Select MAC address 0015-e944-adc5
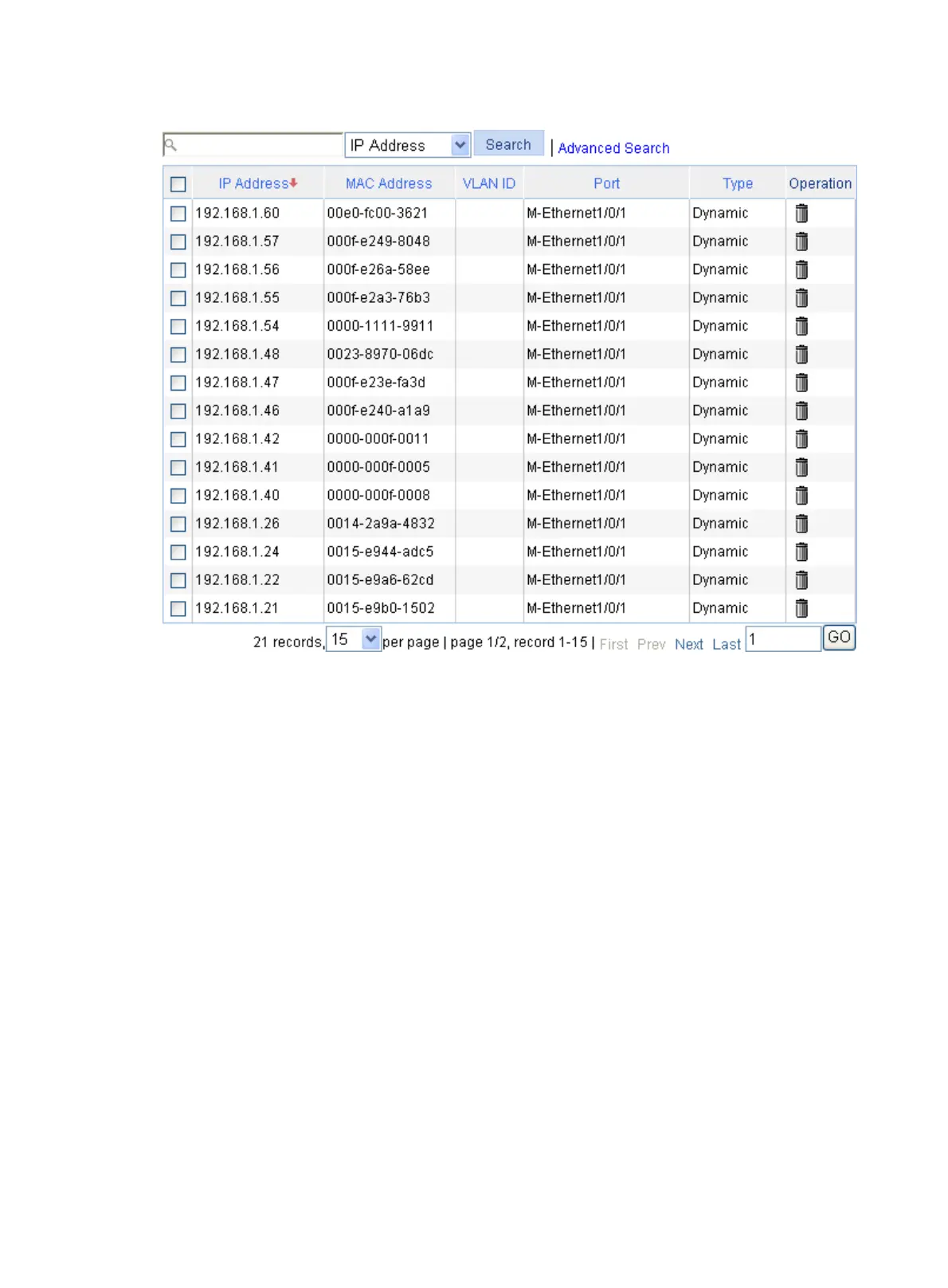Screen dimensions: 948x1288 click(380, 552)
